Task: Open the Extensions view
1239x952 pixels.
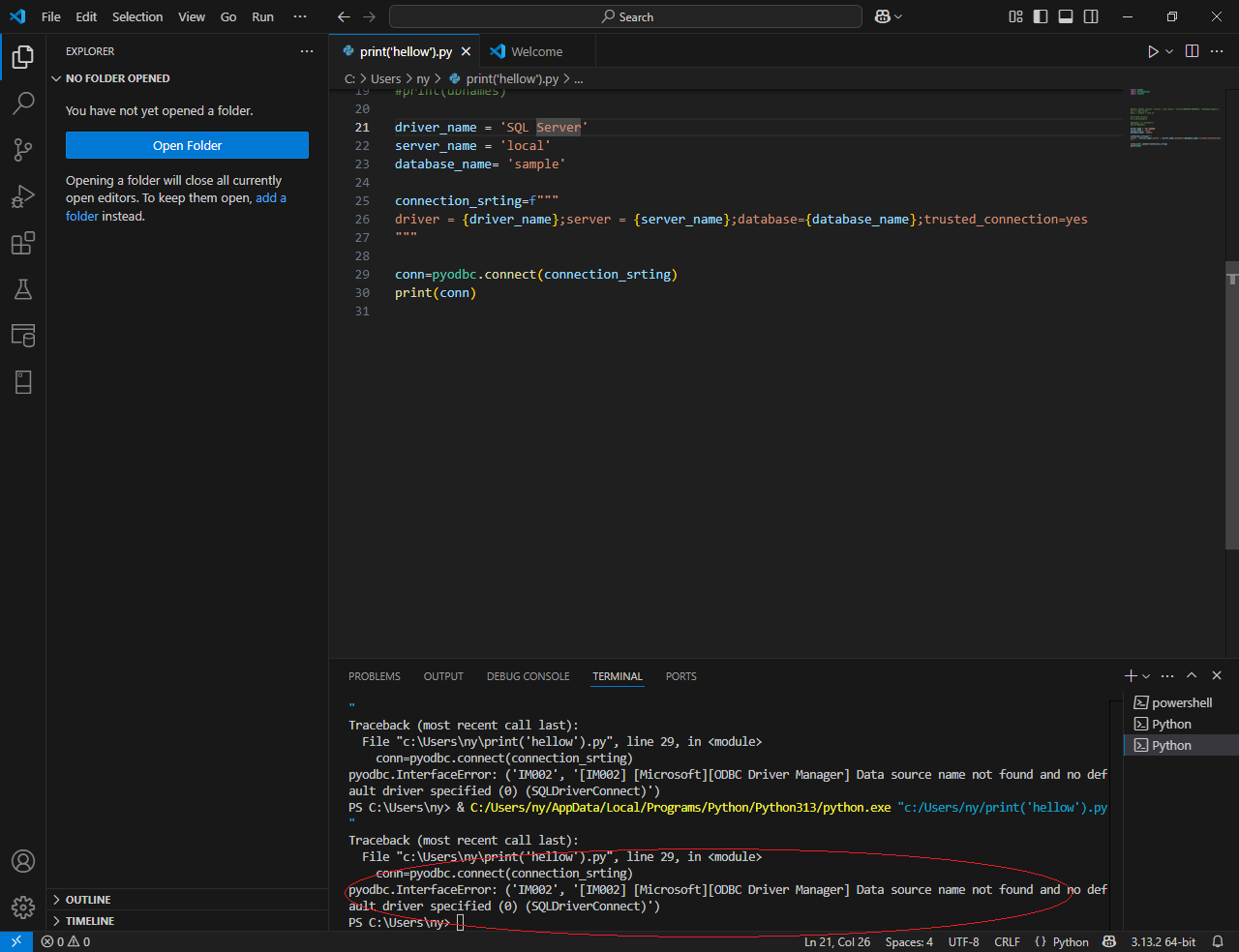Action: tap(23, 243)
